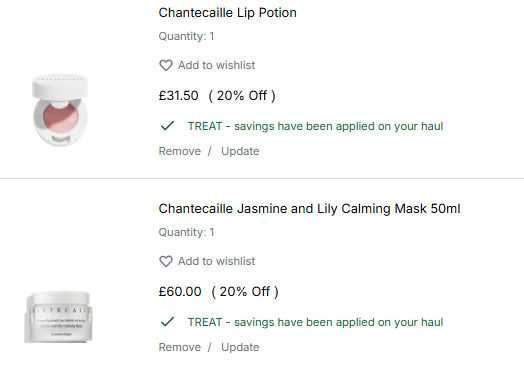Click the green checkmark beside Lip Potion TREAT savings
The width and height of the screenshot is (524, 369).
(x=167, y=126)
